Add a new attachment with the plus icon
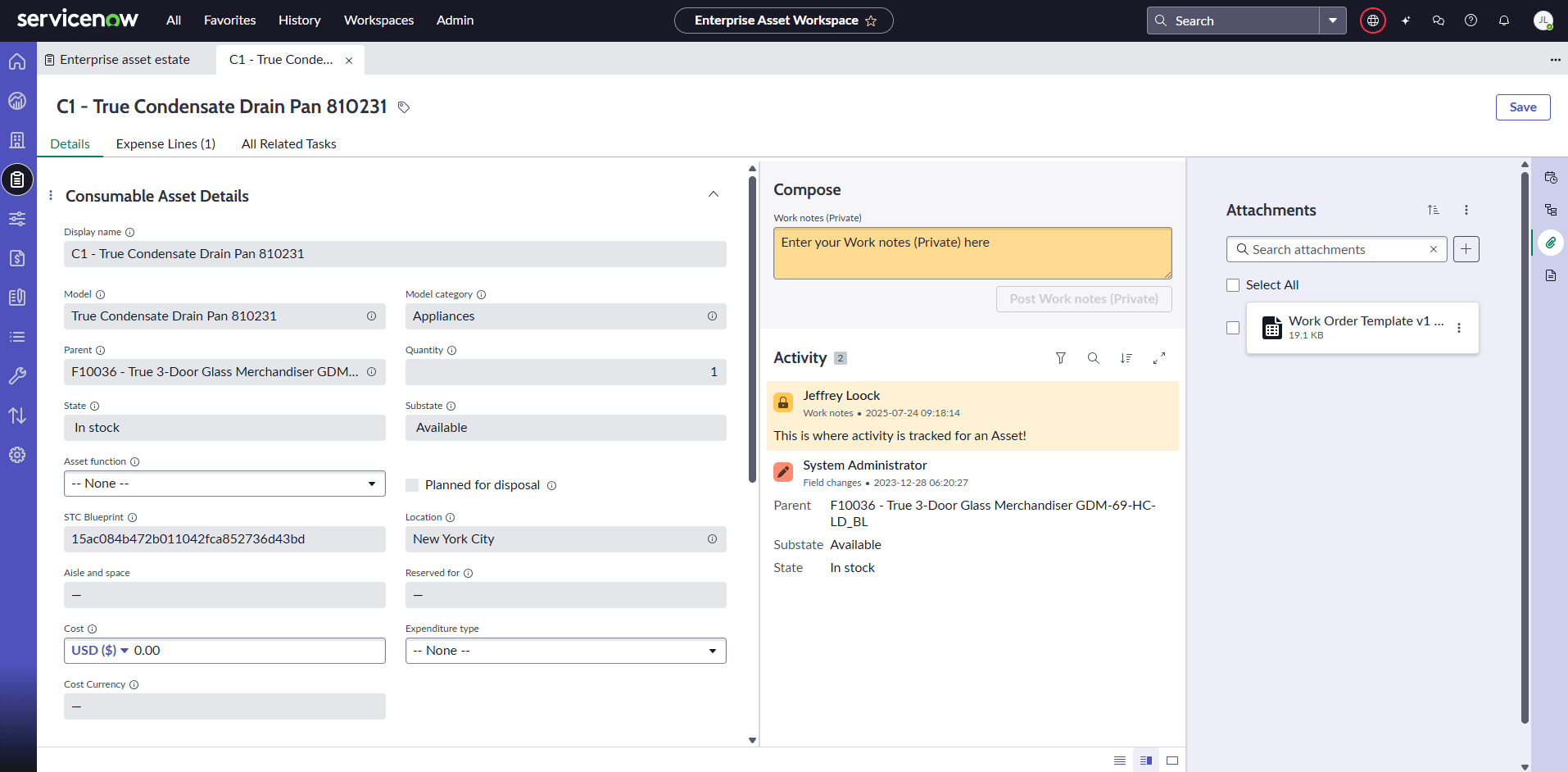Viewport: 1568px width, 772px height. pyautogui.click(x=1466, y=249)
